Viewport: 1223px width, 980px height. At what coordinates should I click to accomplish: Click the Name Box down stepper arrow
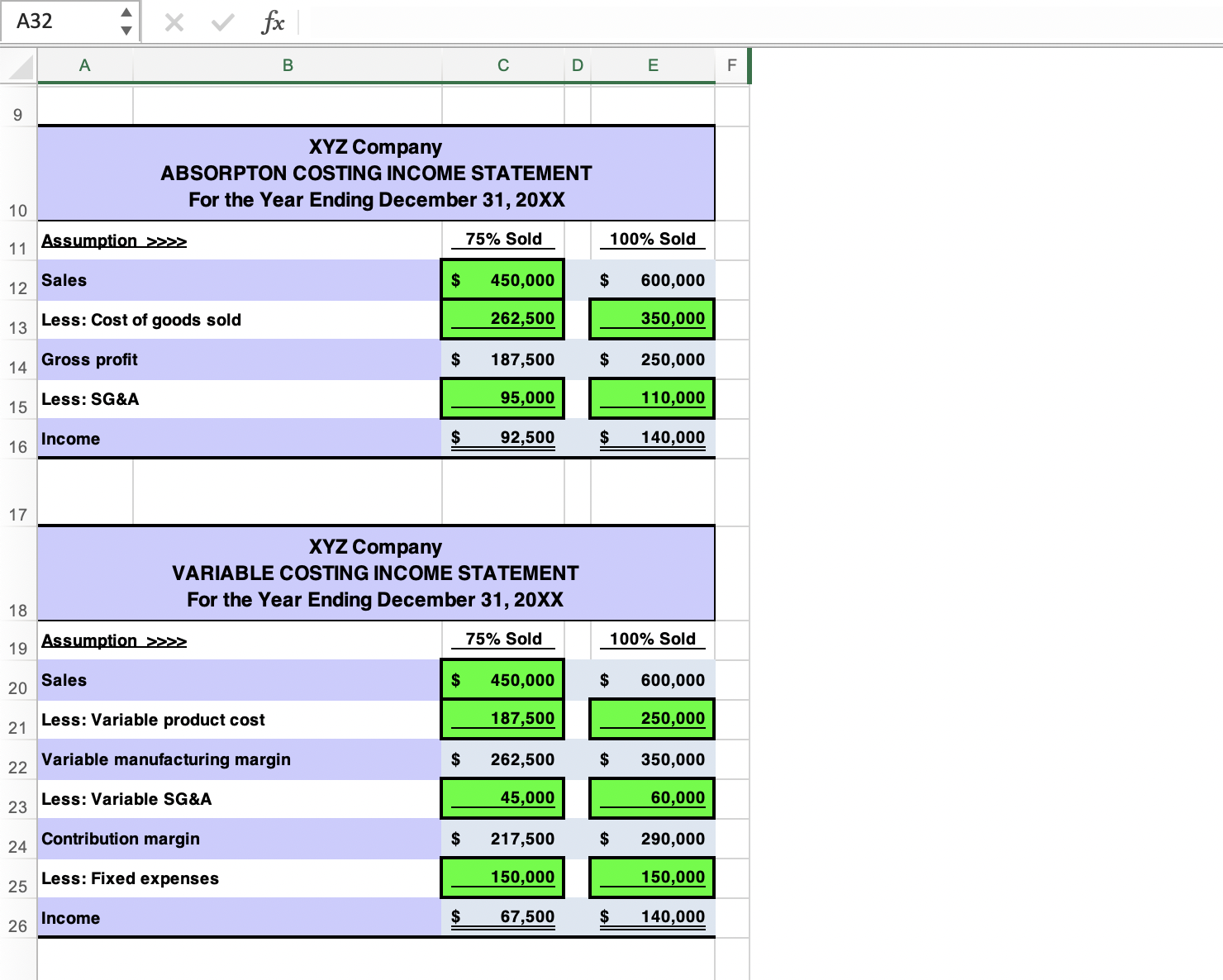(126, 31)
